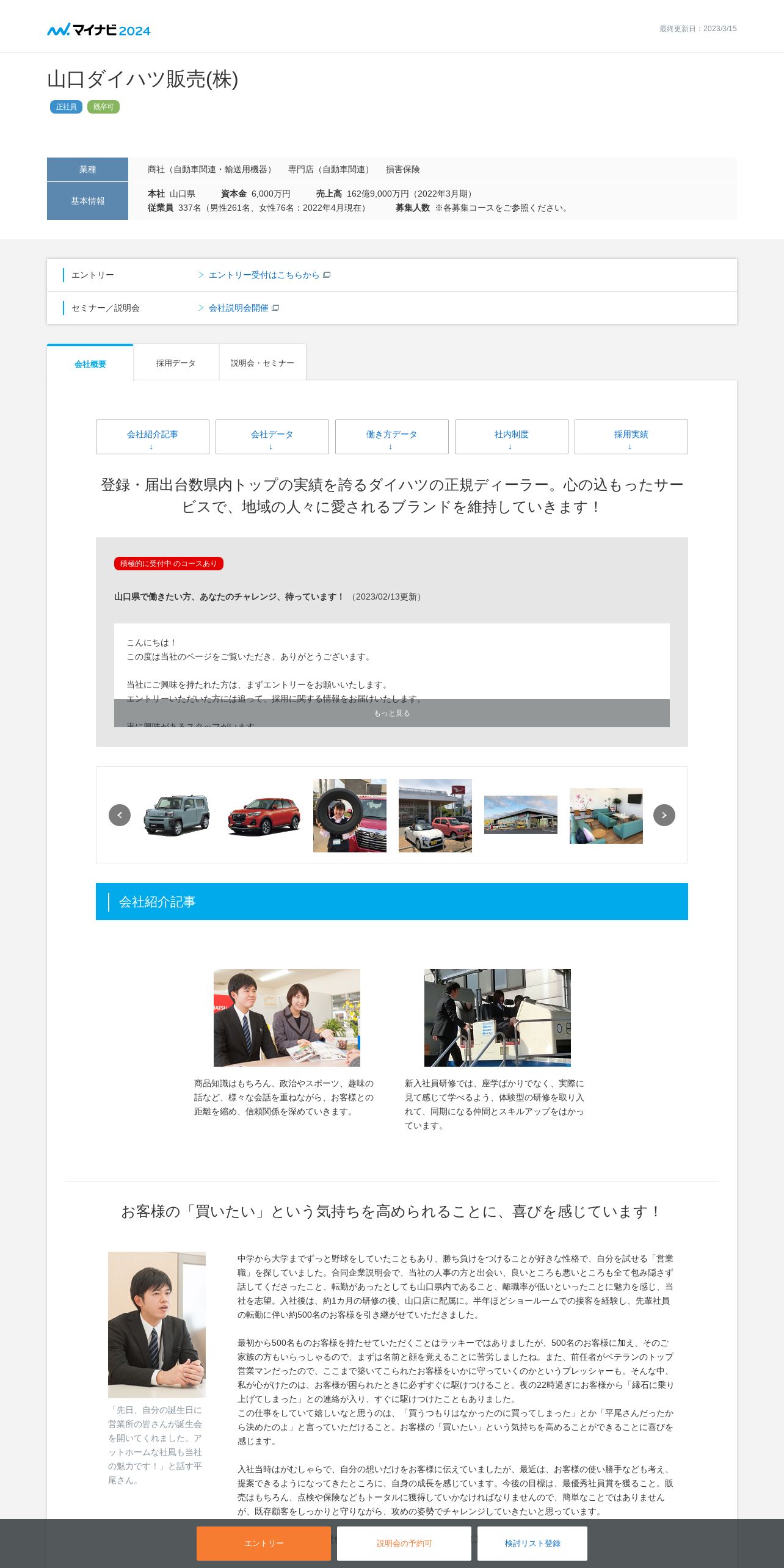Select the 会社概要 tab

[x=90, y=363]
